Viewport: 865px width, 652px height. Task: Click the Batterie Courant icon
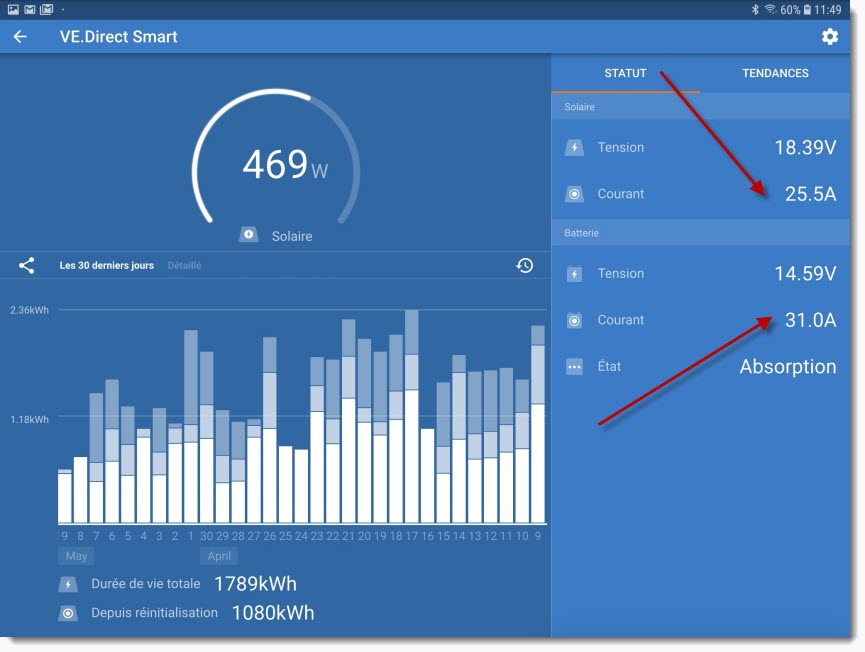click(x=574, y=320)
